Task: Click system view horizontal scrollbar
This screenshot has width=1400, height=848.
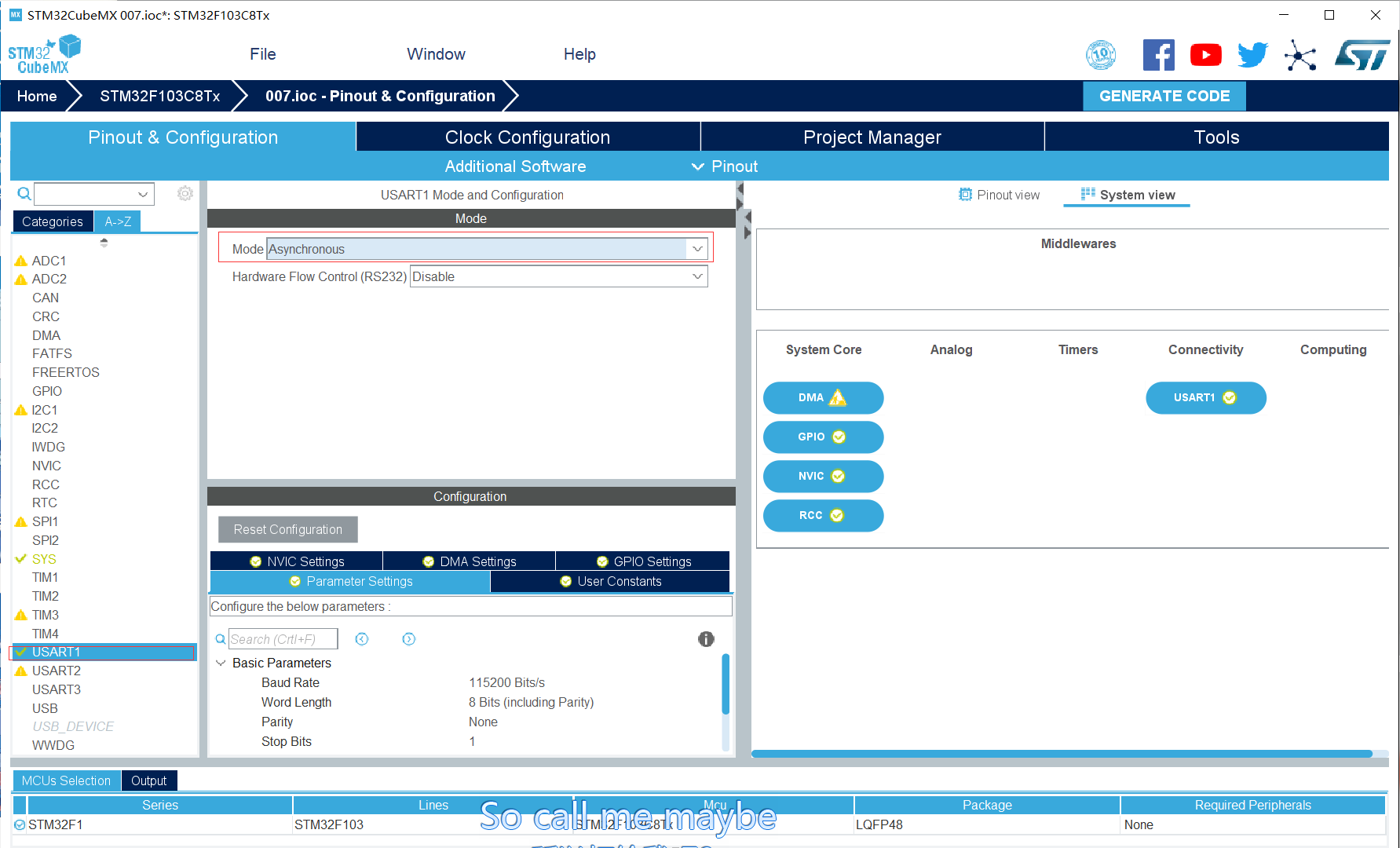Action: (1062, 754)
